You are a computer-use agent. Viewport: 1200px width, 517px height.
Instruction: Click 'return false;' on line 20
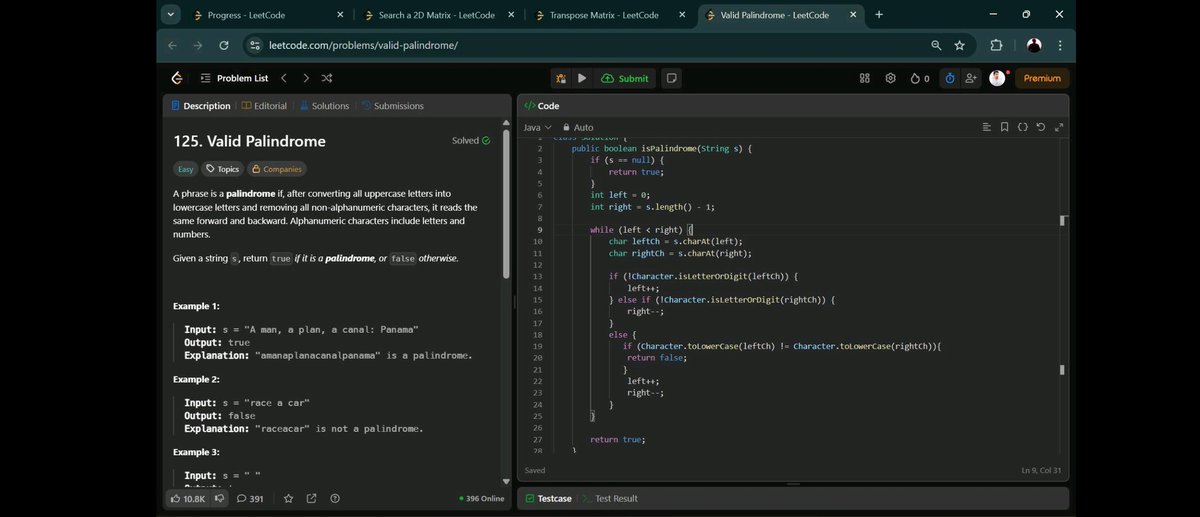coord(656,357)
